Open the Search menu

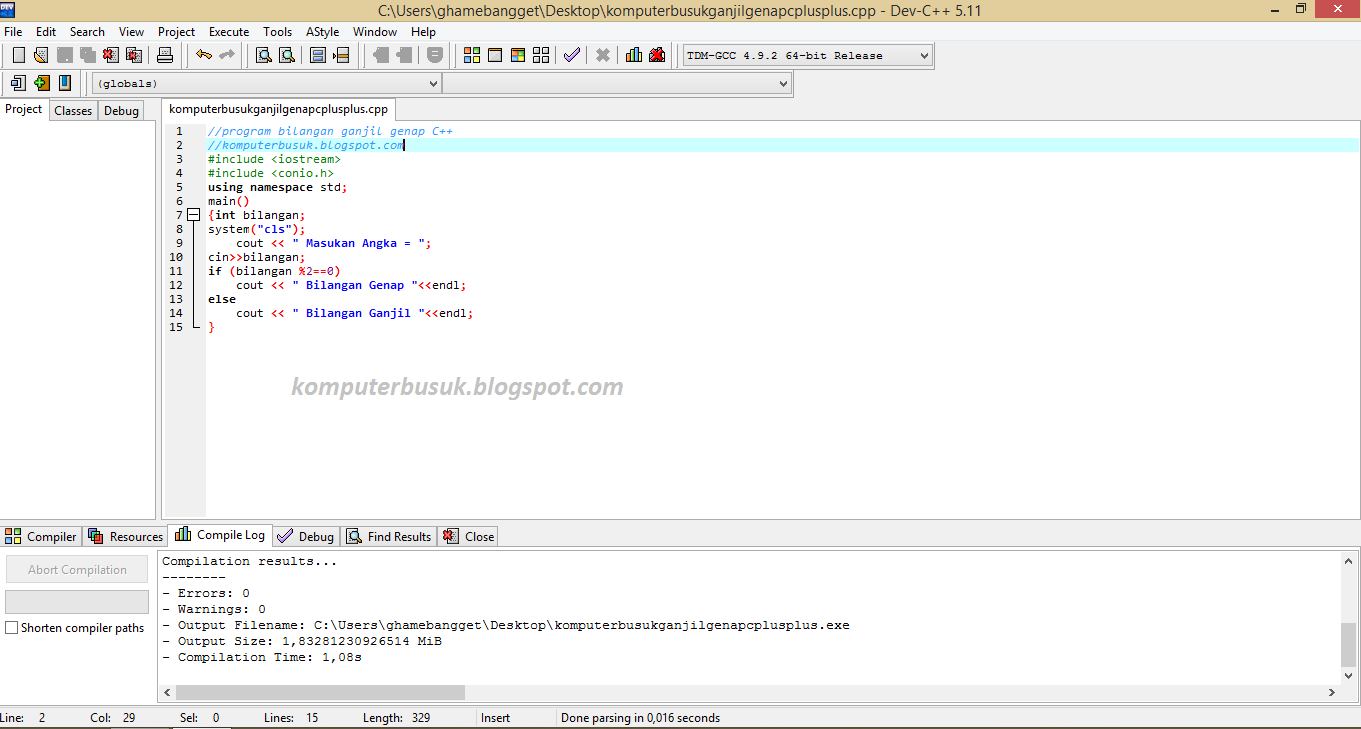pyautogui.click(x=87, y=32)
